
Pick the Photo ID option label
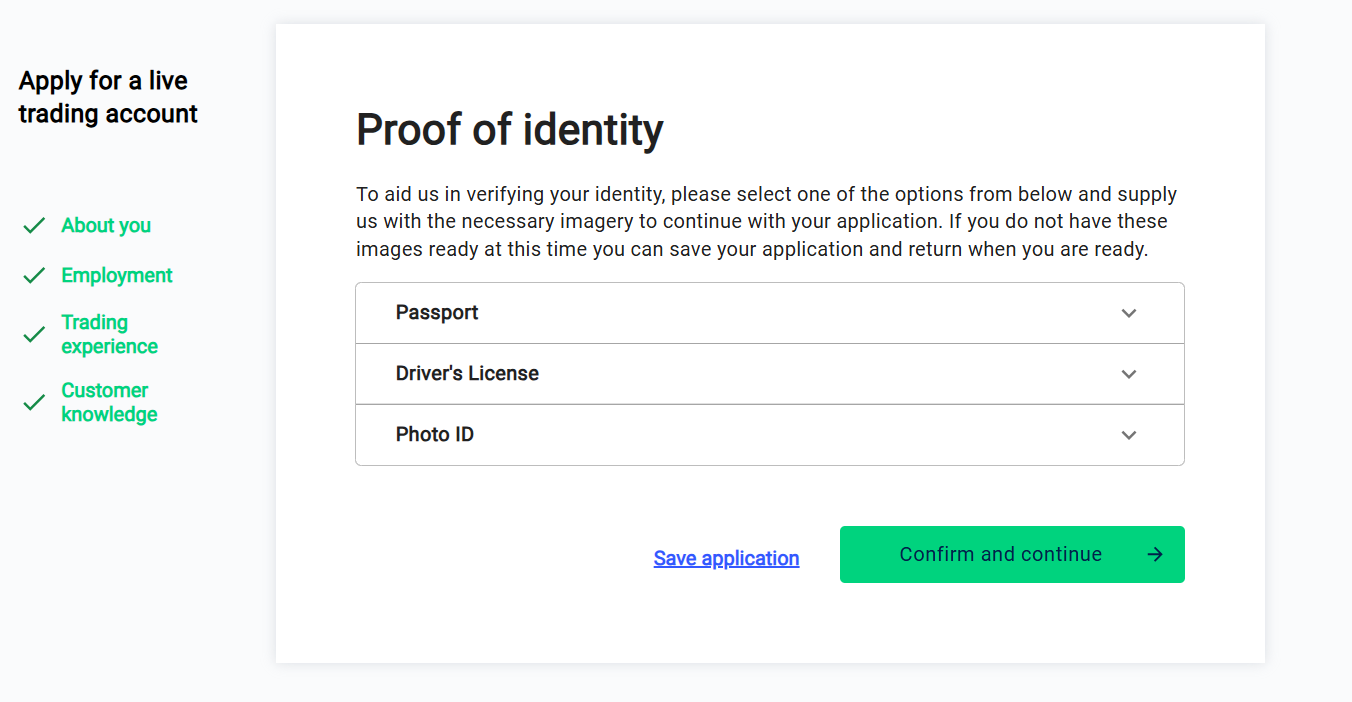pyautogui.click(x=435, y=435)
